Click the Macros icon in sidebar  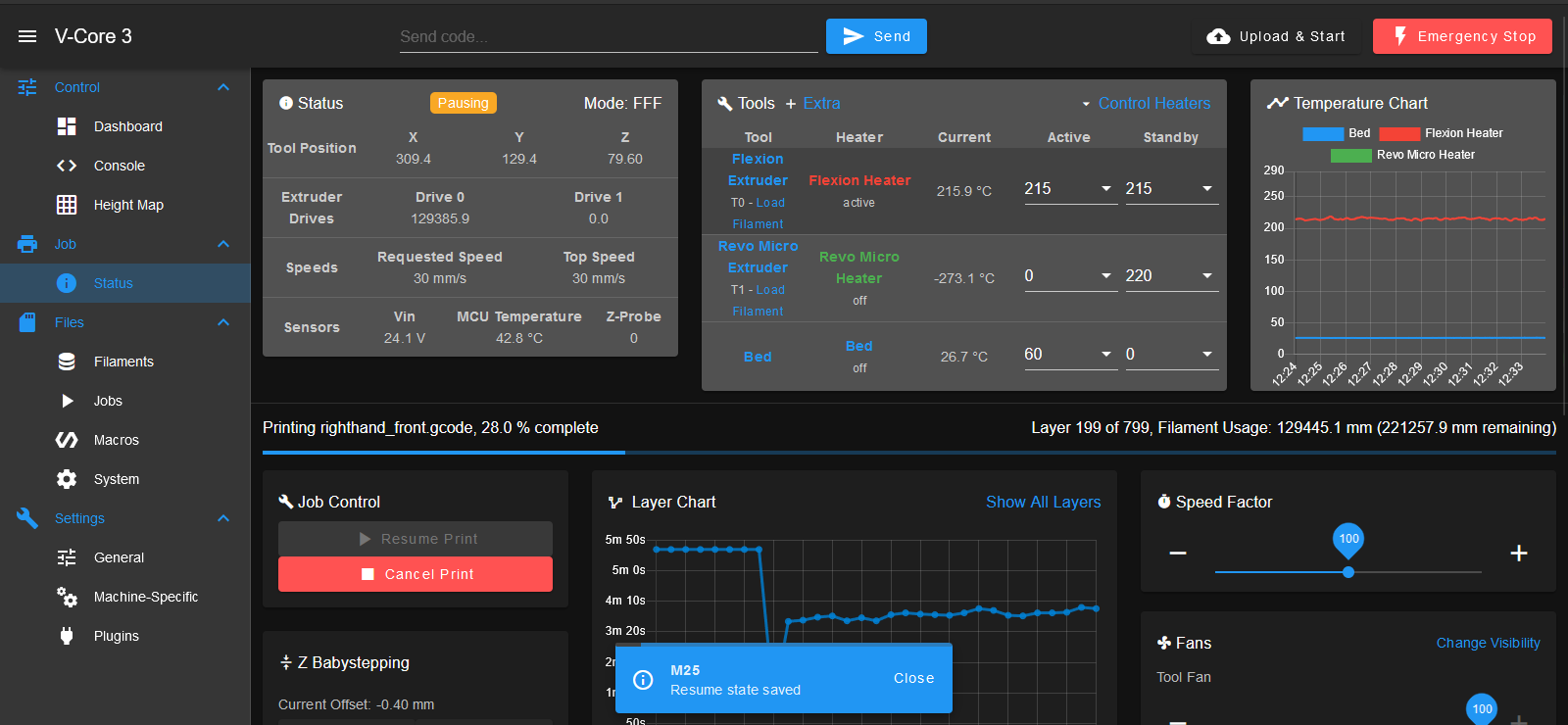point(67,440)
